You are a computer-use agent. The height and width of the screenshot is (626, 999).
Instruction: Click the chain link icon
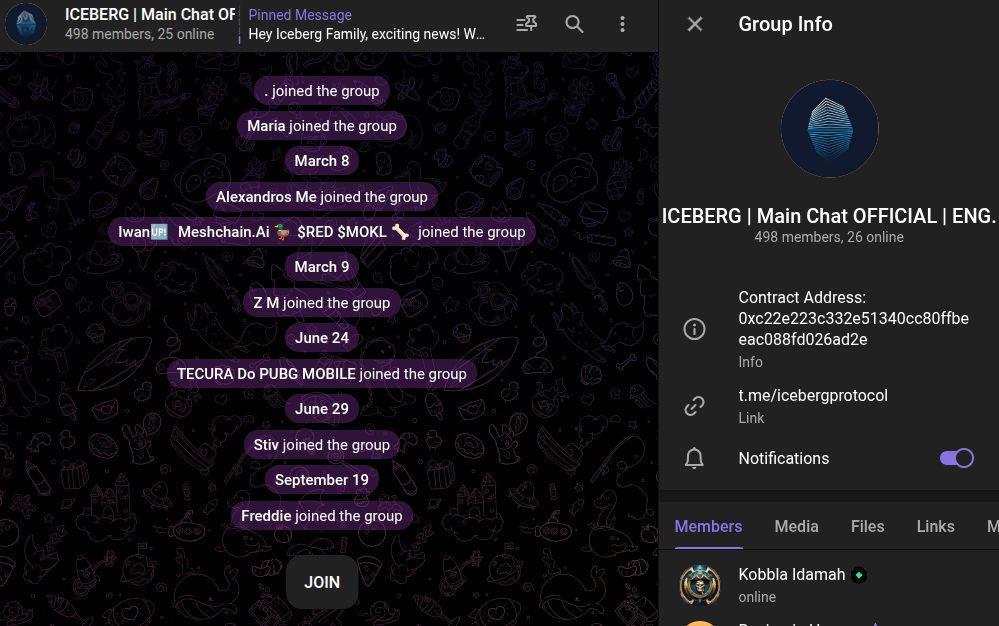pos(694,406)
